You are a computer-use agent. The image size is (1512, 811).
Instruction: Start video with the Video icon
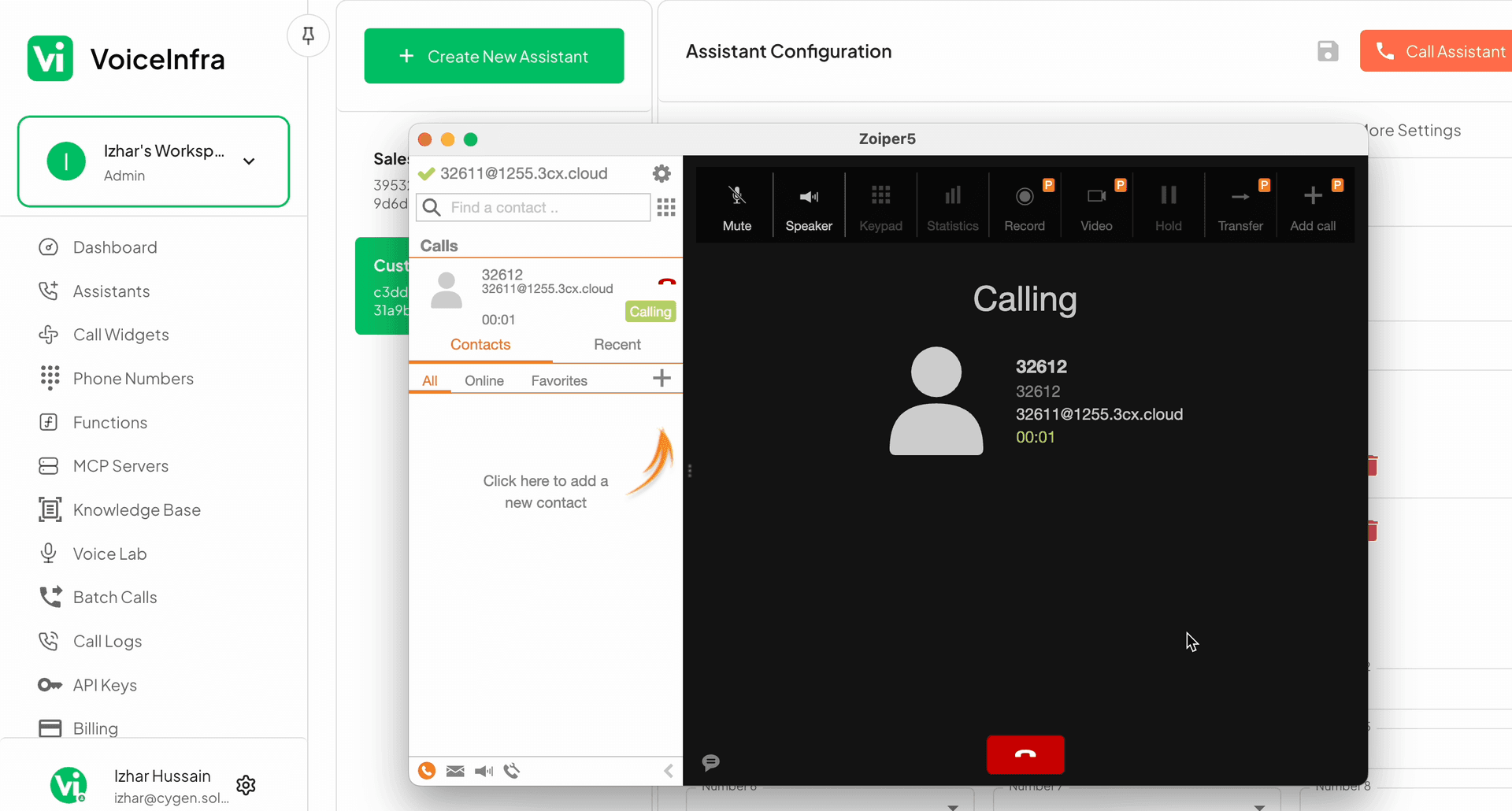click(1096, 205)
